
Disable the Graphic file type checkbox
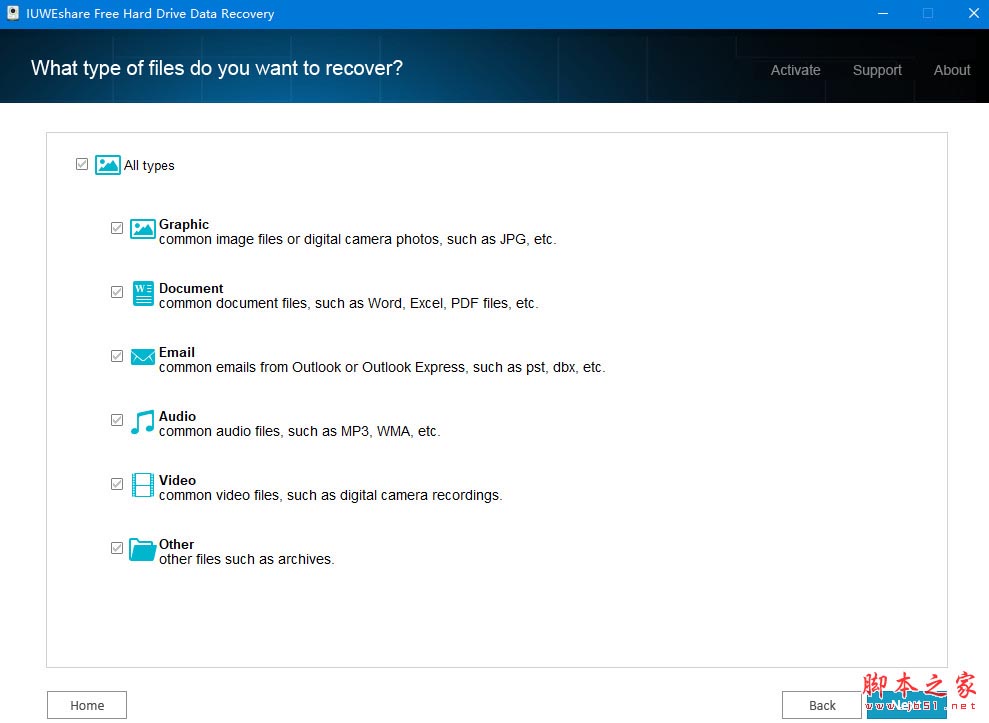[117, 228]
